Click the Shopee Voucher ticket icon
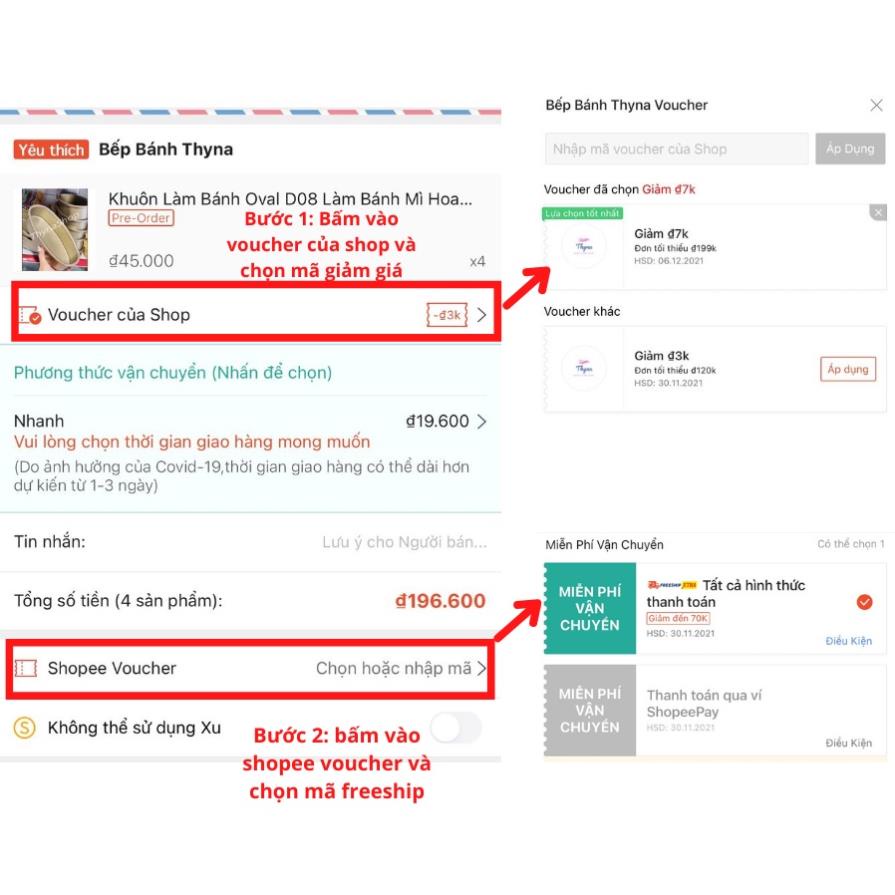 click(26, 668)
